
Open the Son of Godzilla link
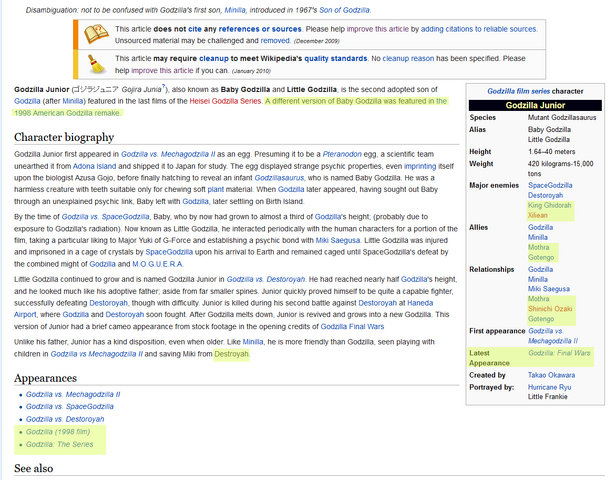pos(344,10)
